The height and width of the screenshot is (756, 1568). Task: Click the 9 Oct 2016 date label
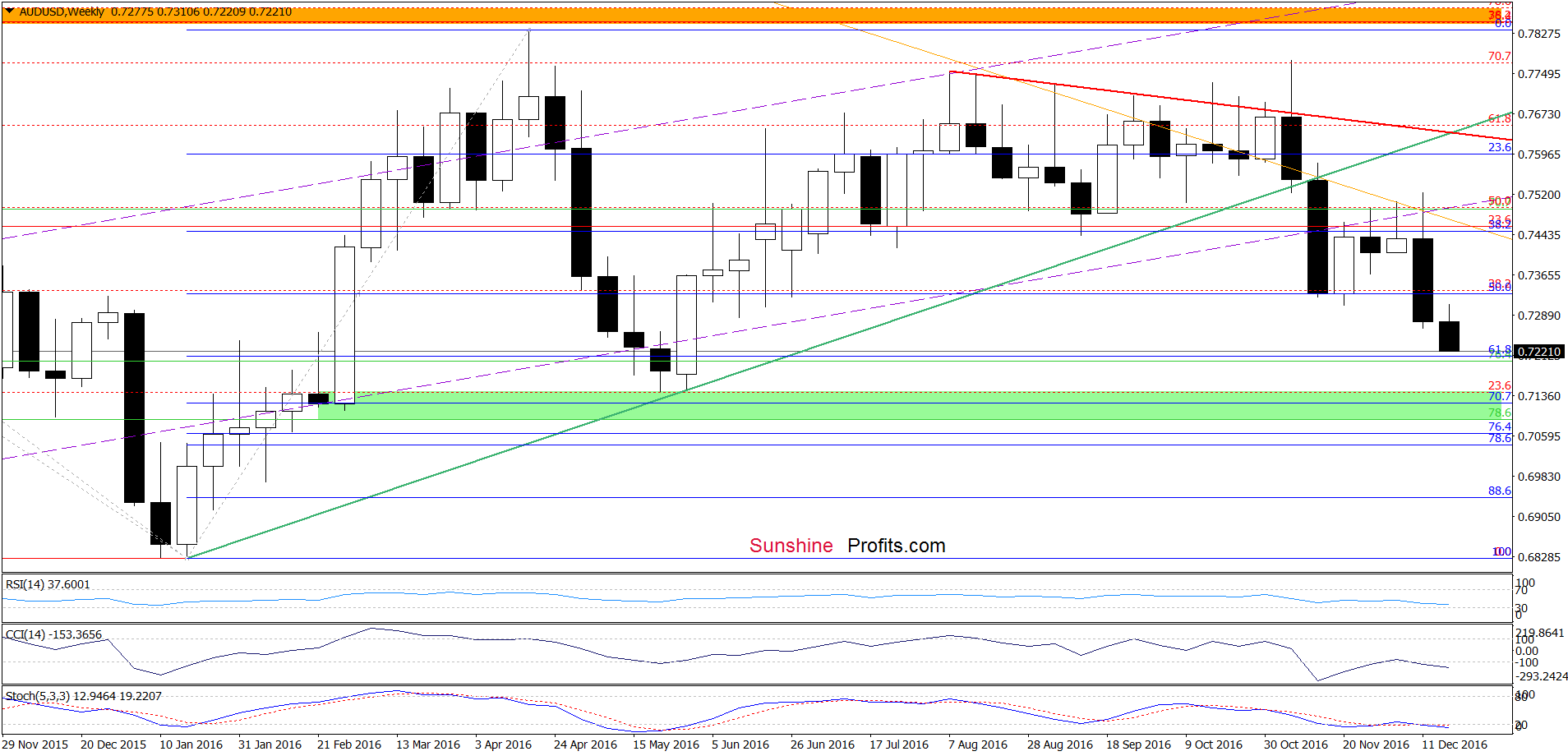pyautogui.click(x=1214, y=744)
